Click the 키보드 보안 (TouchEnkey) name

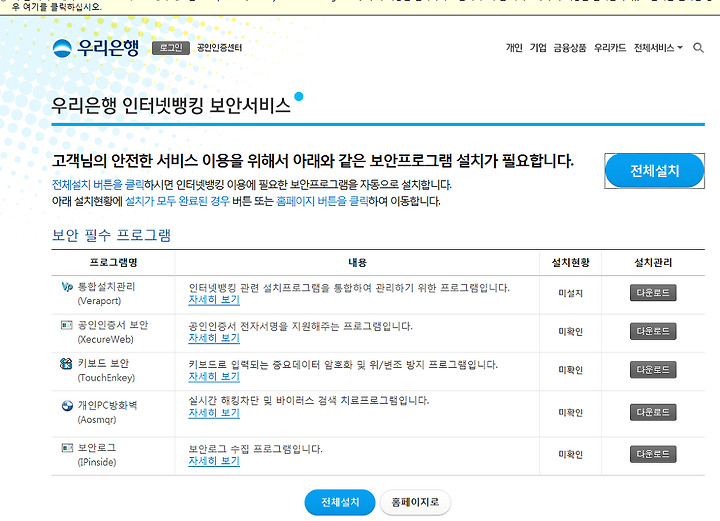pos(106,370)
